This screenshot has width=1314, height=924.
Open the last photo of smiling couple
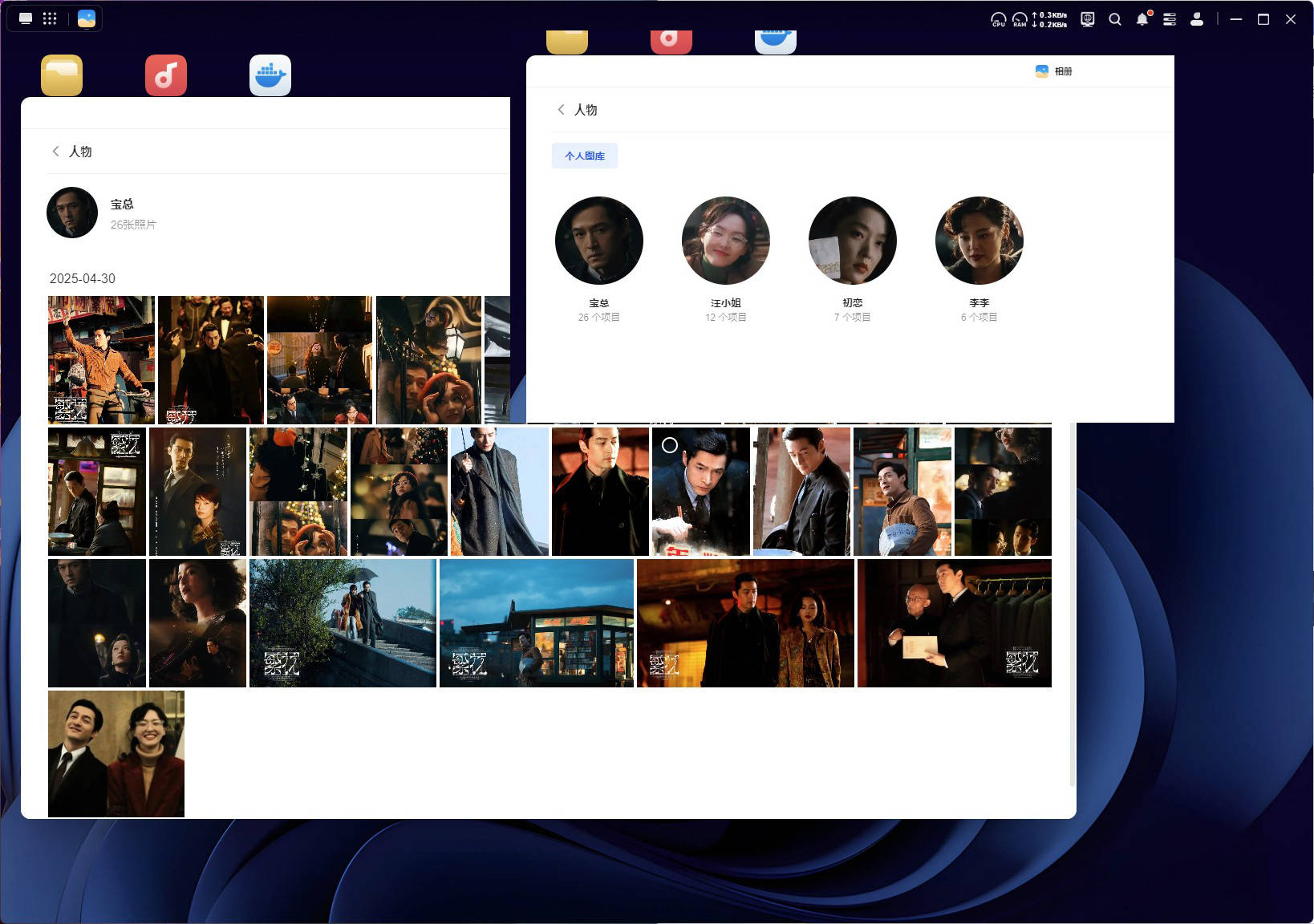tap(116, 754)
